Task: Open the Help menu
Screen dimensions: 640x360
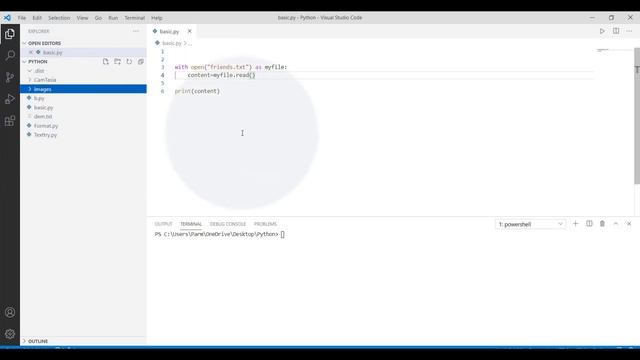Action: click(157, 18)
